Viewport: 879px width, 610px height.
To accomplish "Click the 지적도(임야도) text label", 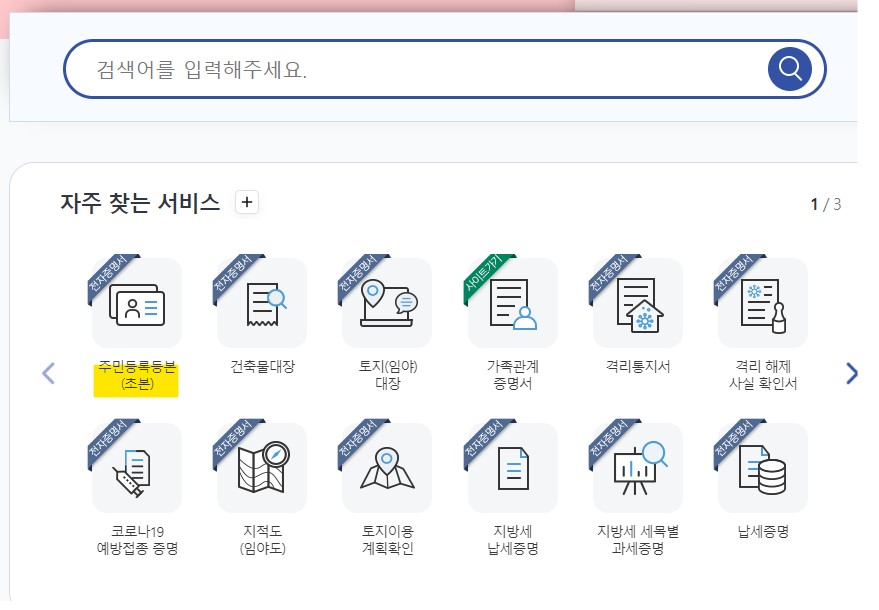I will point(262,540).
